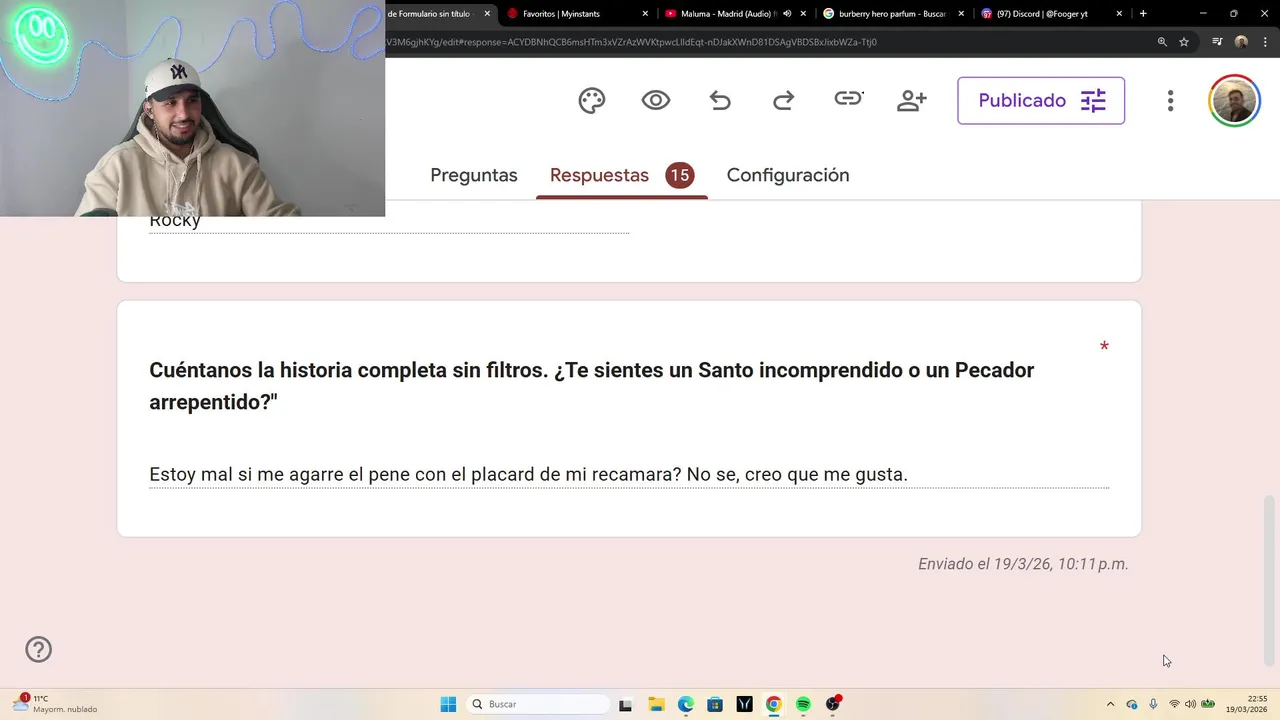1280x720 pixels.
Task: Open the Task View taskbar icon
Action: pos(625,705)
